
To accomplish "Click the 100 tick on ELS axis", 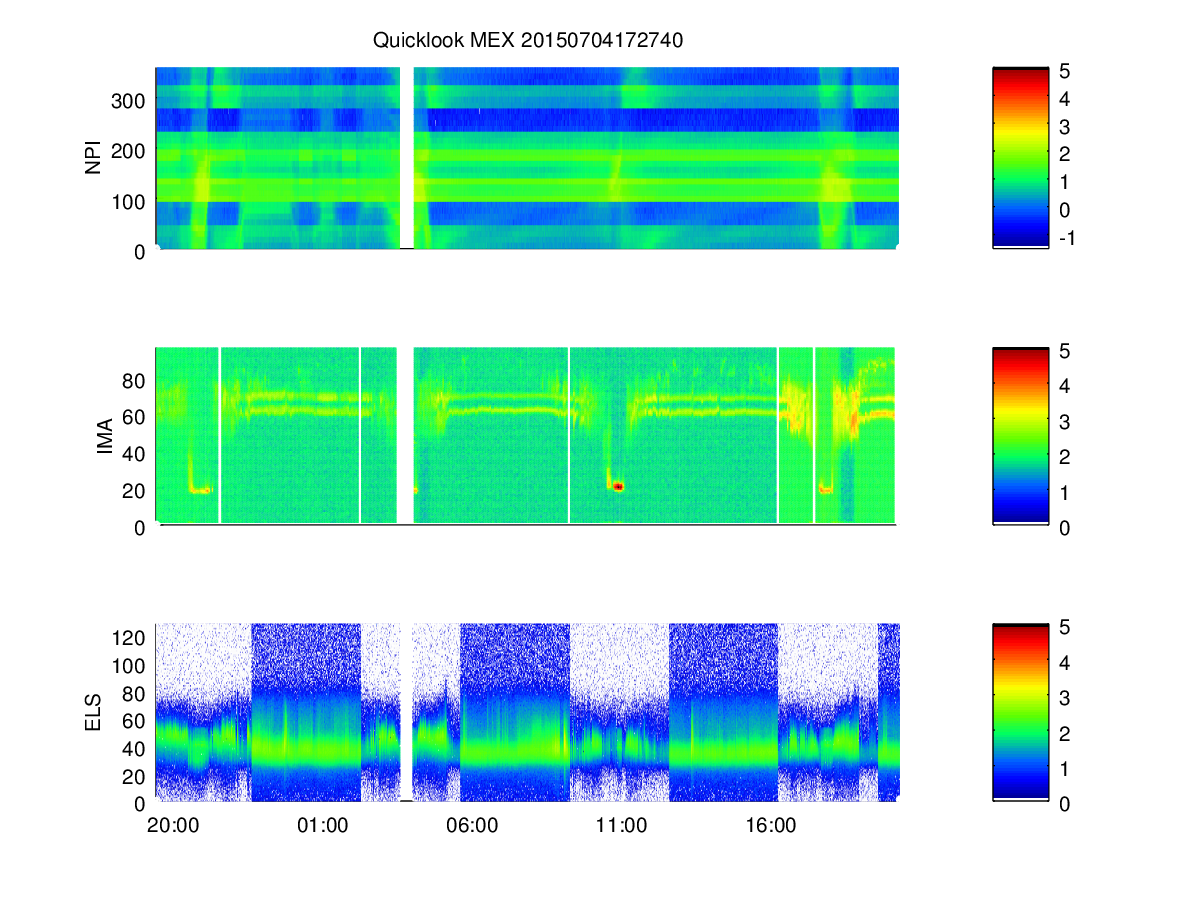I will 130,665.
